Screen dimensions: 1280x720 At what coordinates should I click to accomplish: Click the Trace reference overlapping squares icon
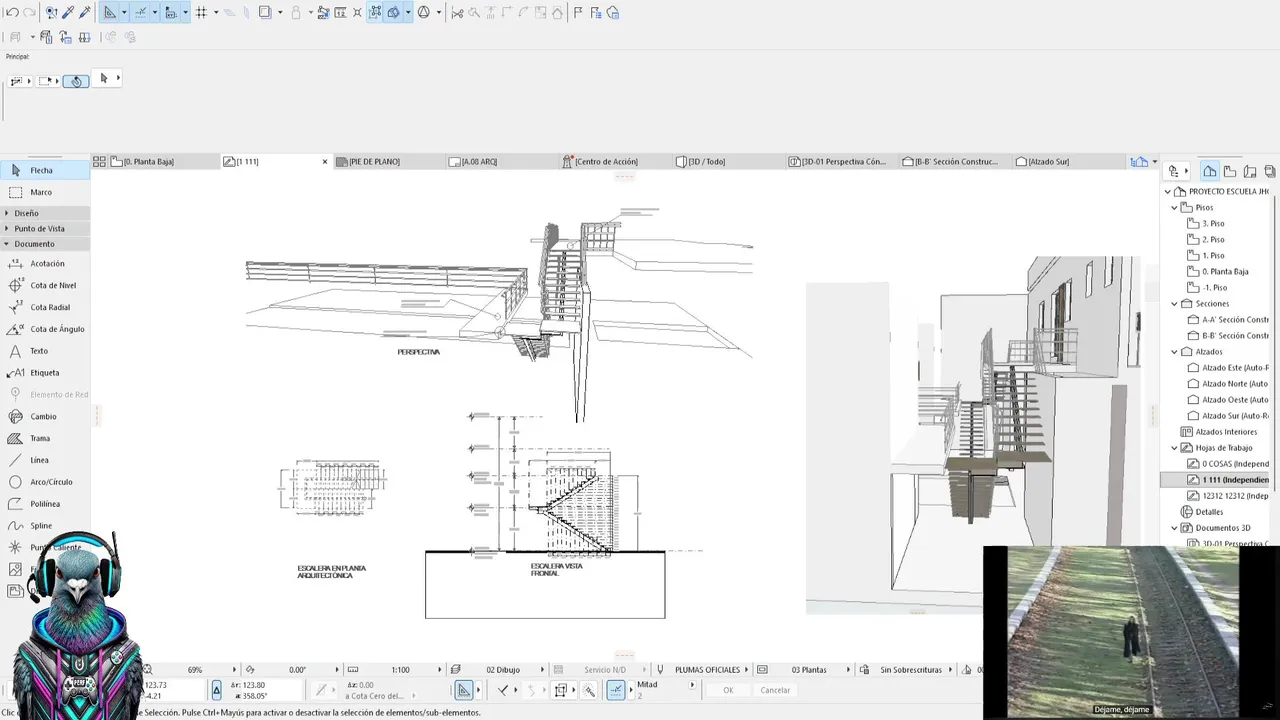[x=265, y=13]
